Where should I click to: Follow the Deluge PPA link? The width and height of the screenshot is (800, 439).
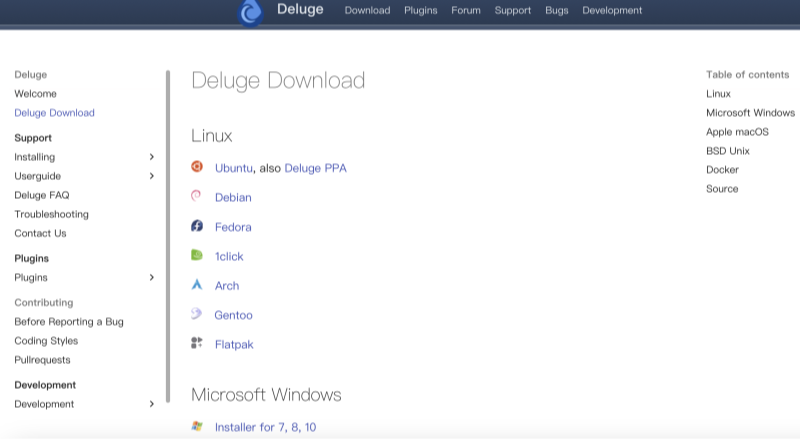pyautogui.click(x=315, y=168)
